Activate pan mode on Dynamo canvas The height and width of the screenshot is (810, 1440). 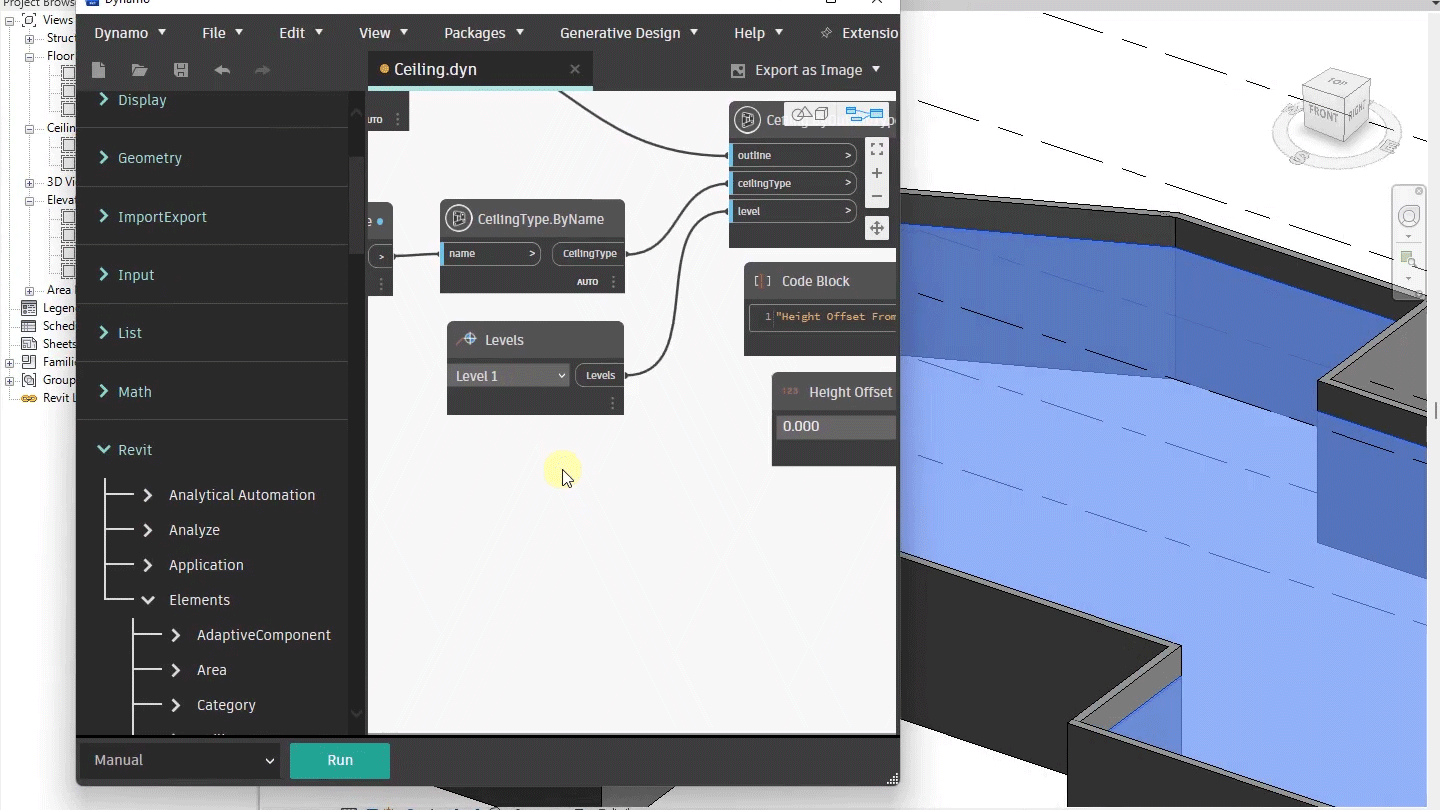coord(877,228)
